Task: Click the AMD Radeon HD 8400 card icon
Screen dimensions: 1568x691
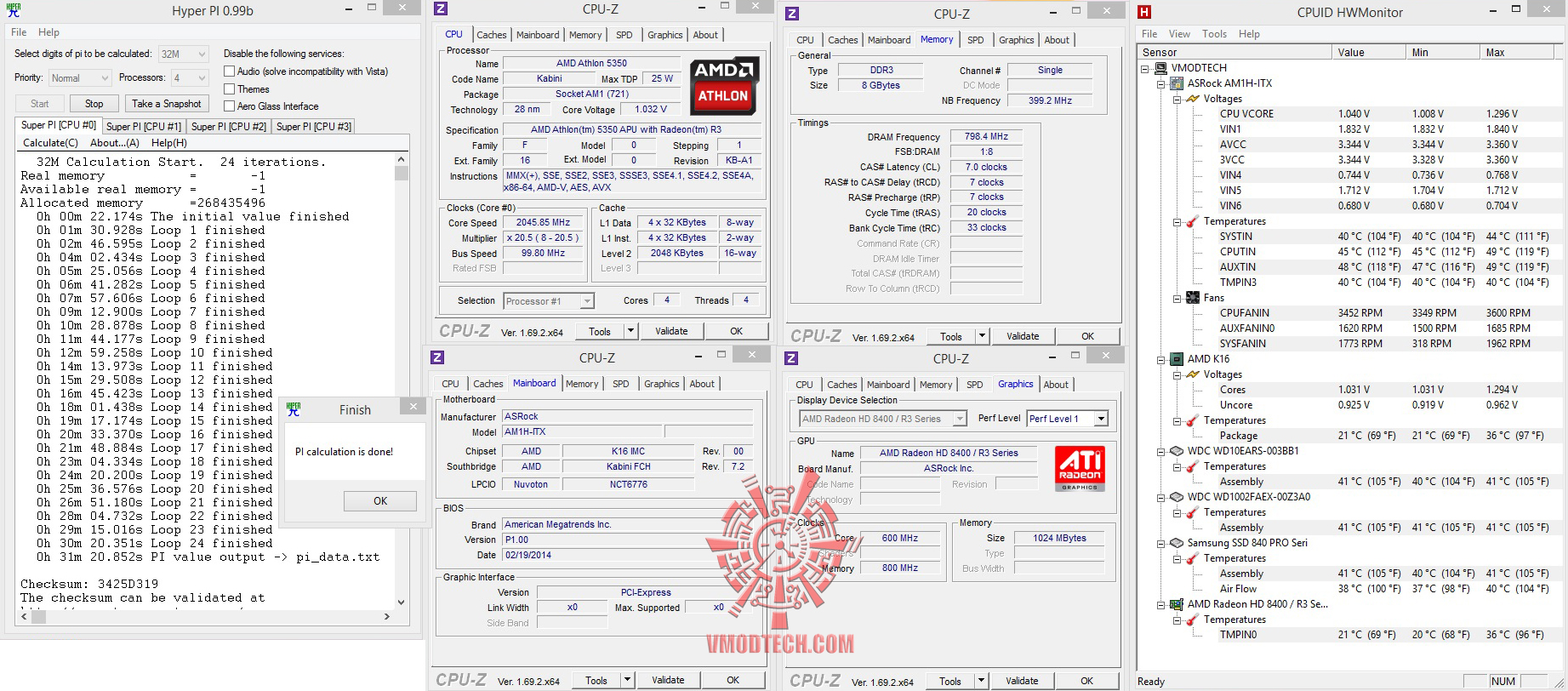Action: (1177, 604)
